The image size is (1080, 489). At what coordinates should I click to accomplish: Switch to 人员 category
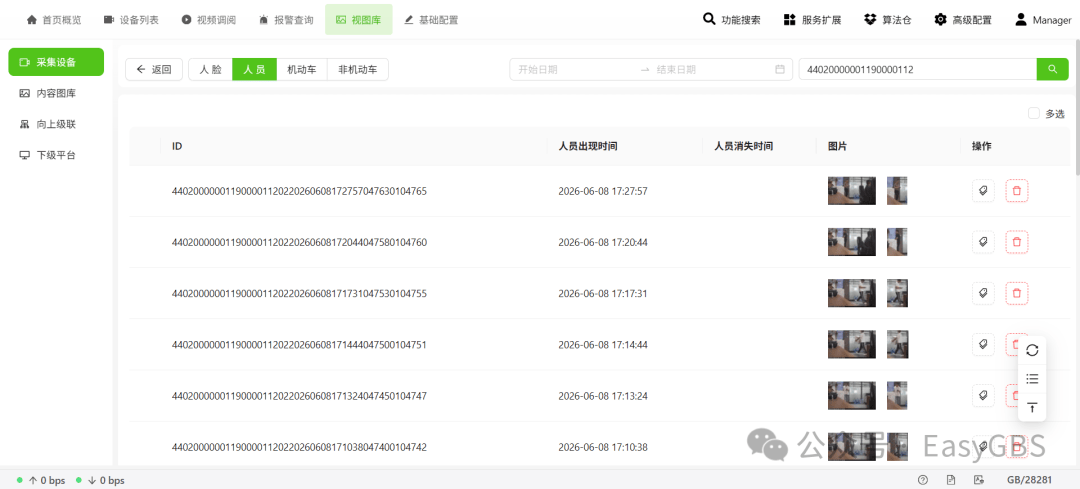coord(254,69)
